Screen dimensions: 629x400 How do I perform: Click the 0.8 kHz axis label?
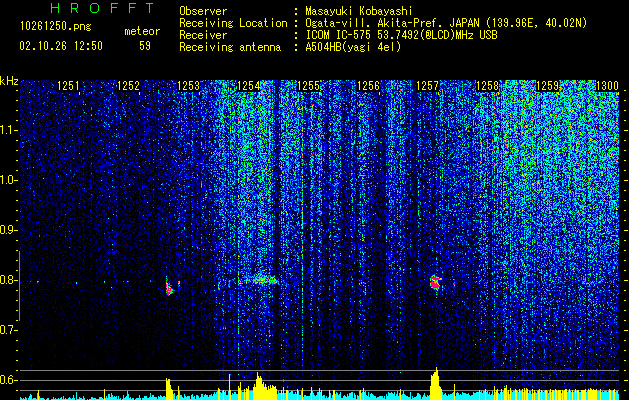pyautogui.click(x=8, y=280)
